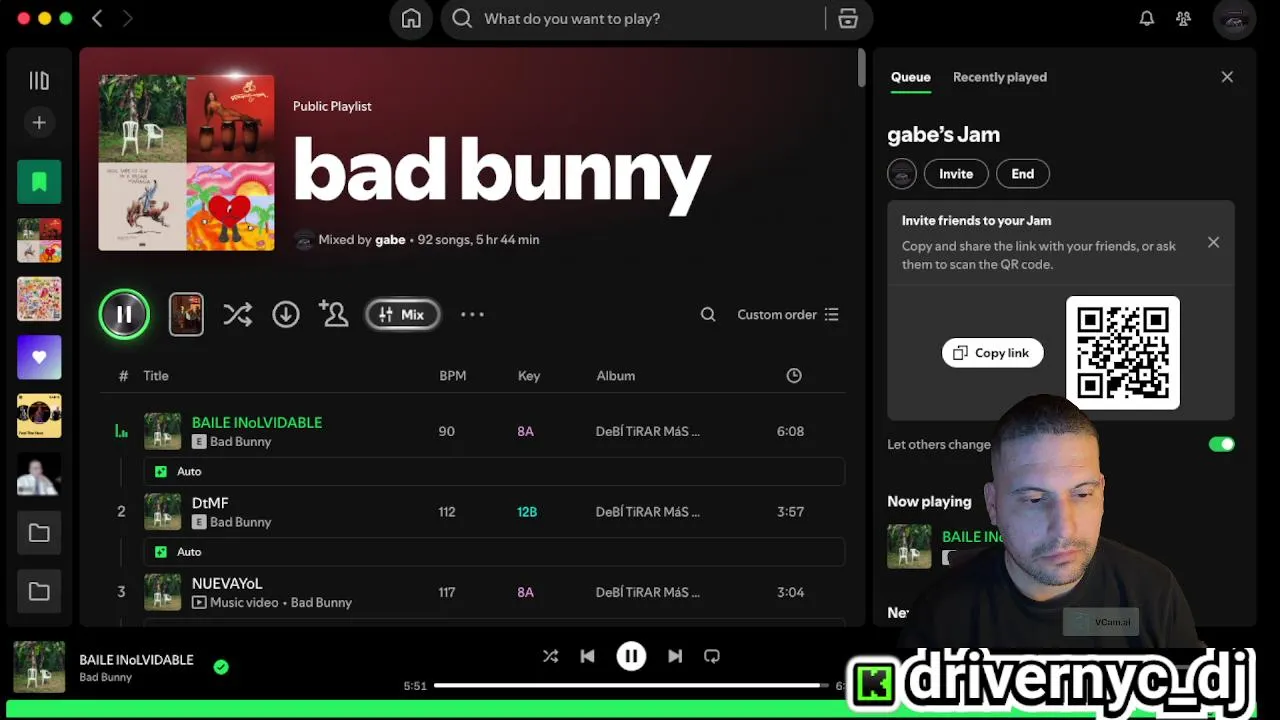Click the Jam QR code
The height and width of the screenshot is (720, 1280).
[1123, 353]
